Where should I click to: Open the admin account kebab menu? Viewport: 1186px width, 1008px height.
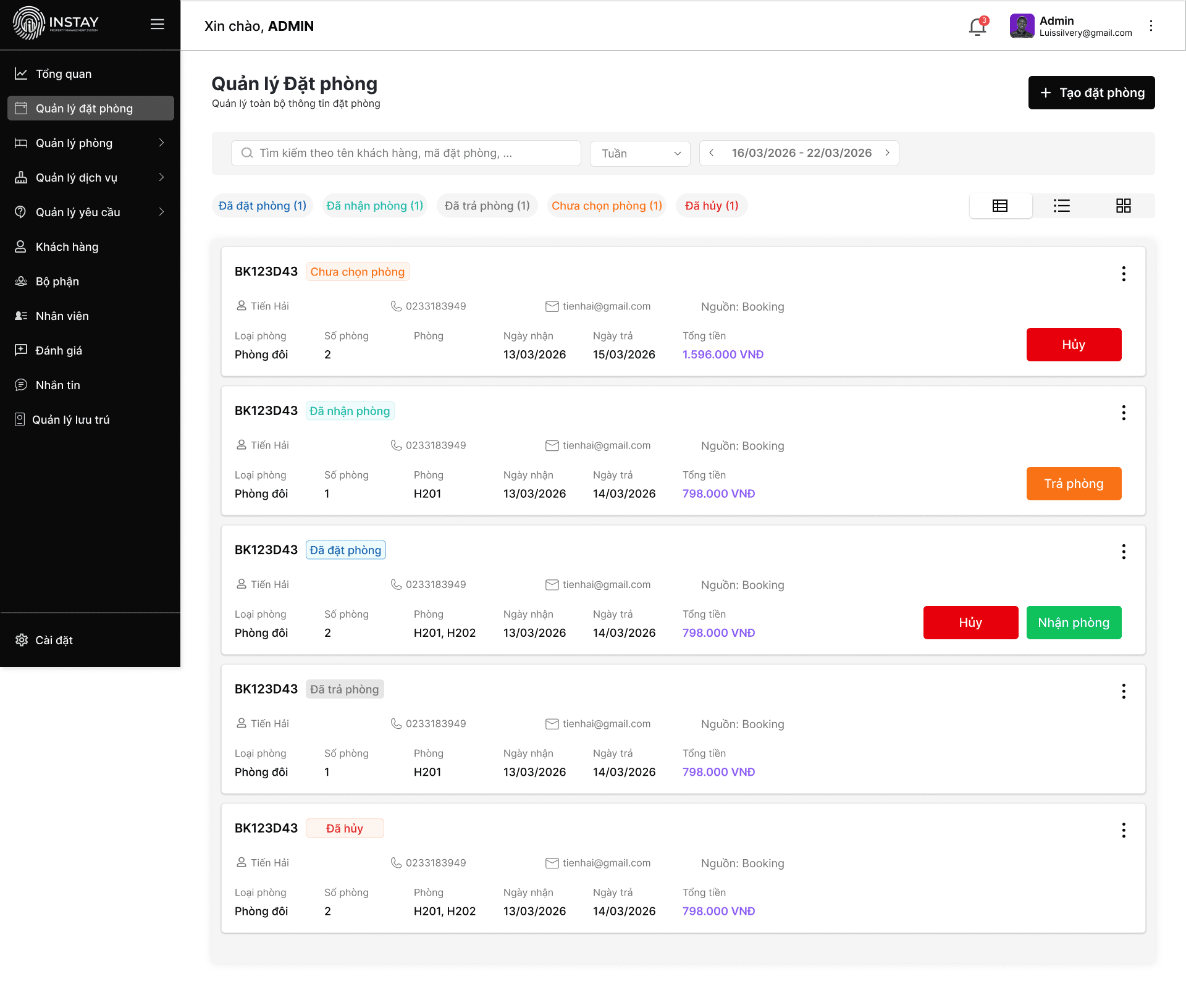pos(1151,25)
